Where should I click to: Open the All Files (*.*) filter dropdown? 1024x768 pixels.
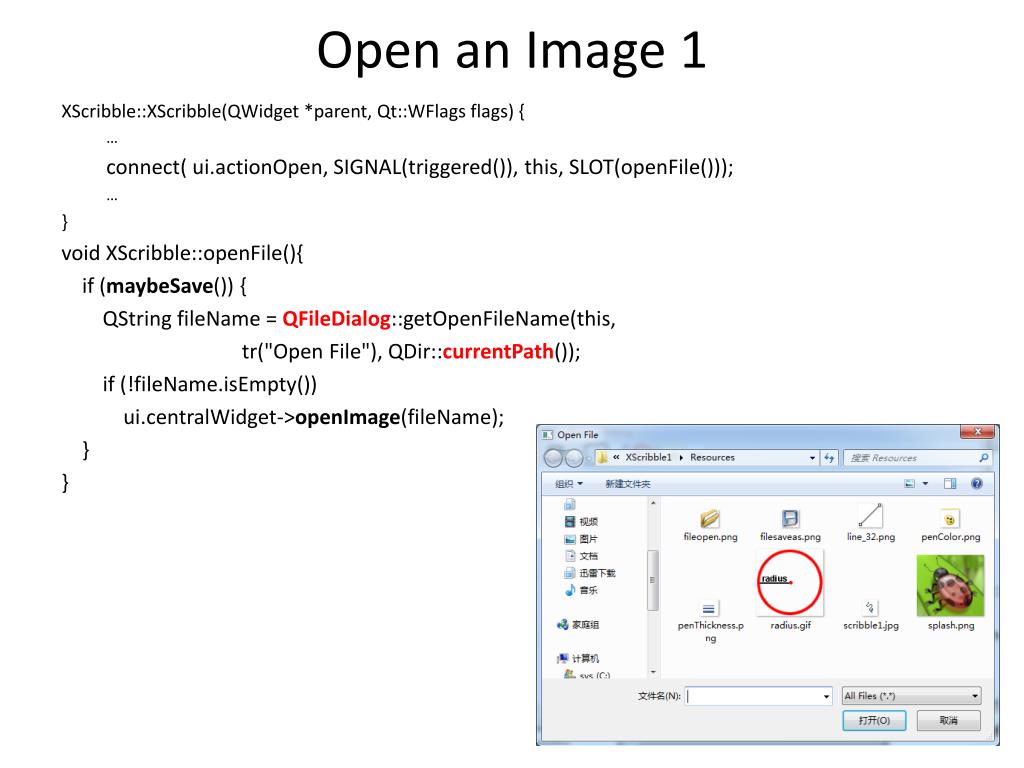(x=911, y=696)
